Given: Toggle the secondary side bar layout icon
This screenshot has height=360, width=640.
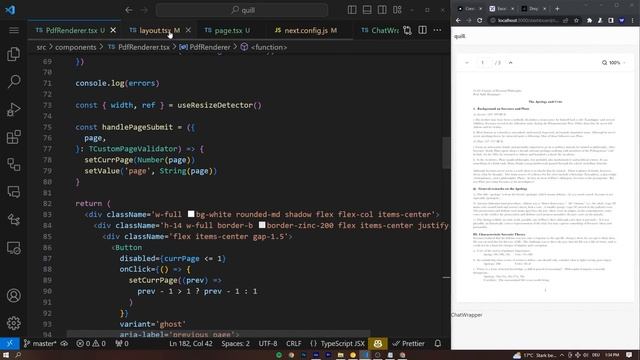Looking at the screenshot, I should click(382, 10).
